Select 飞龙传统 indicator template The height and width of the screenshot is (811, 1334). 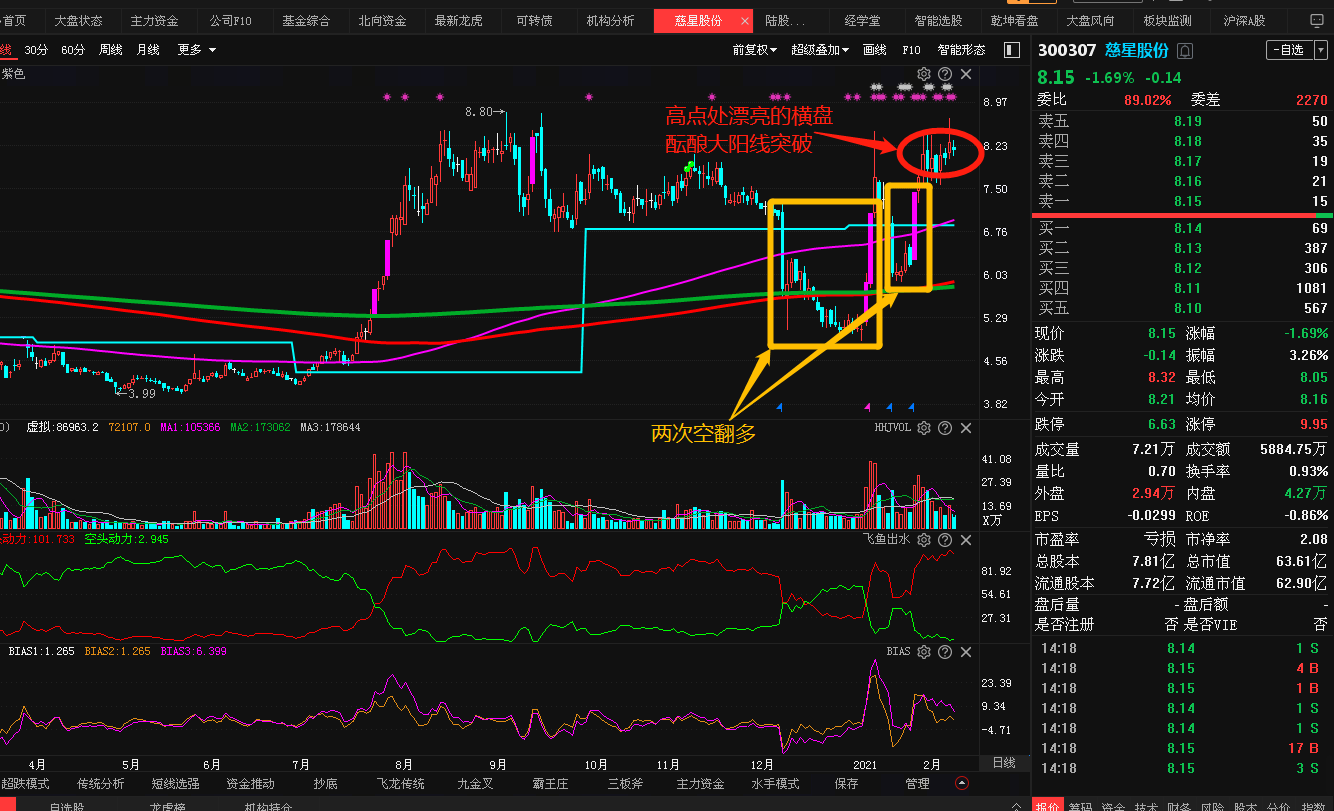[401, 784]
